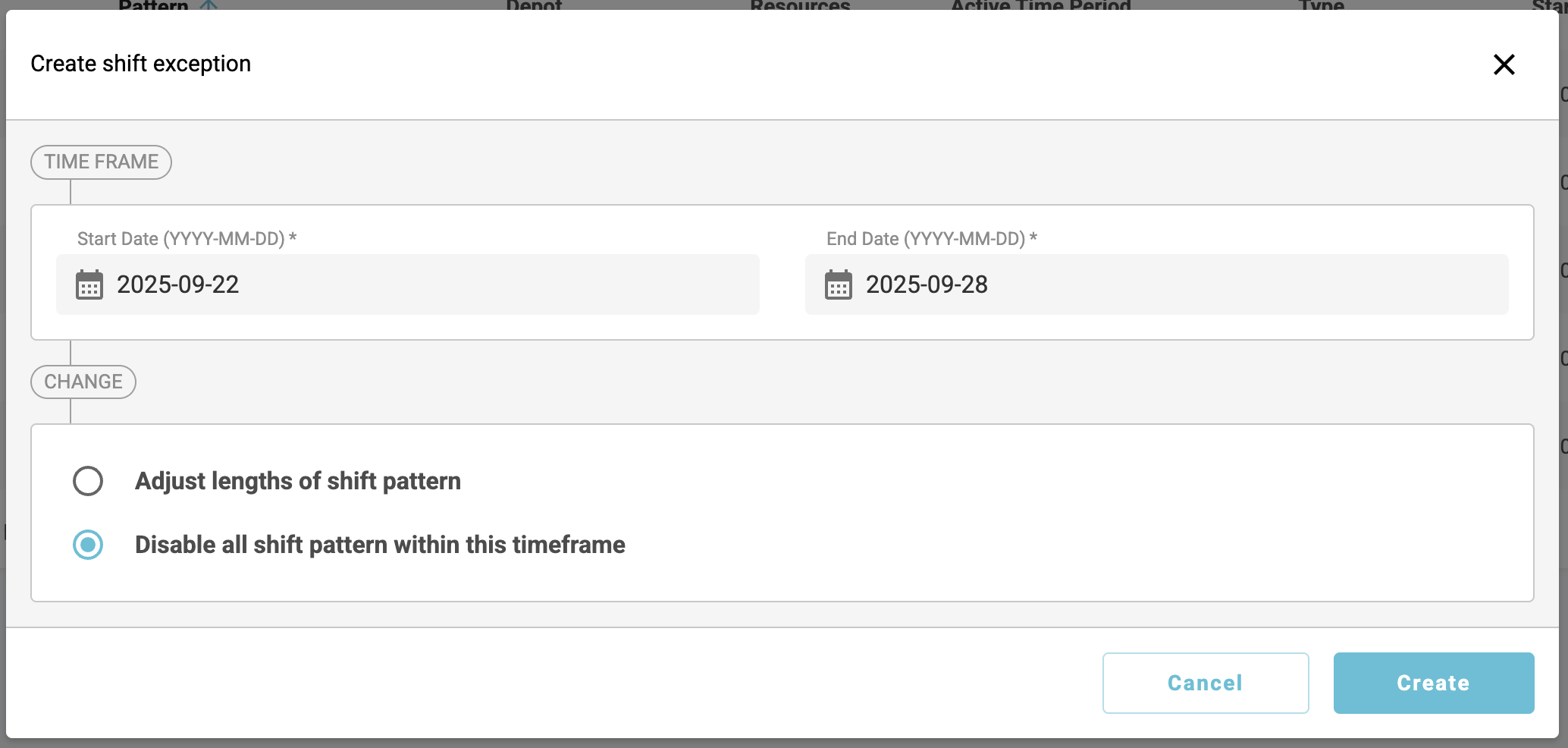Click the TIME FRAME section chip
Screen dimensions: 1568x748
click(x=101, y=162)
